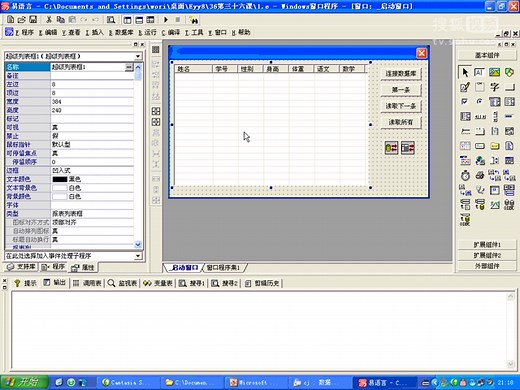
Task: Click the Open file toolbar icon
Action: pos(21,20)
